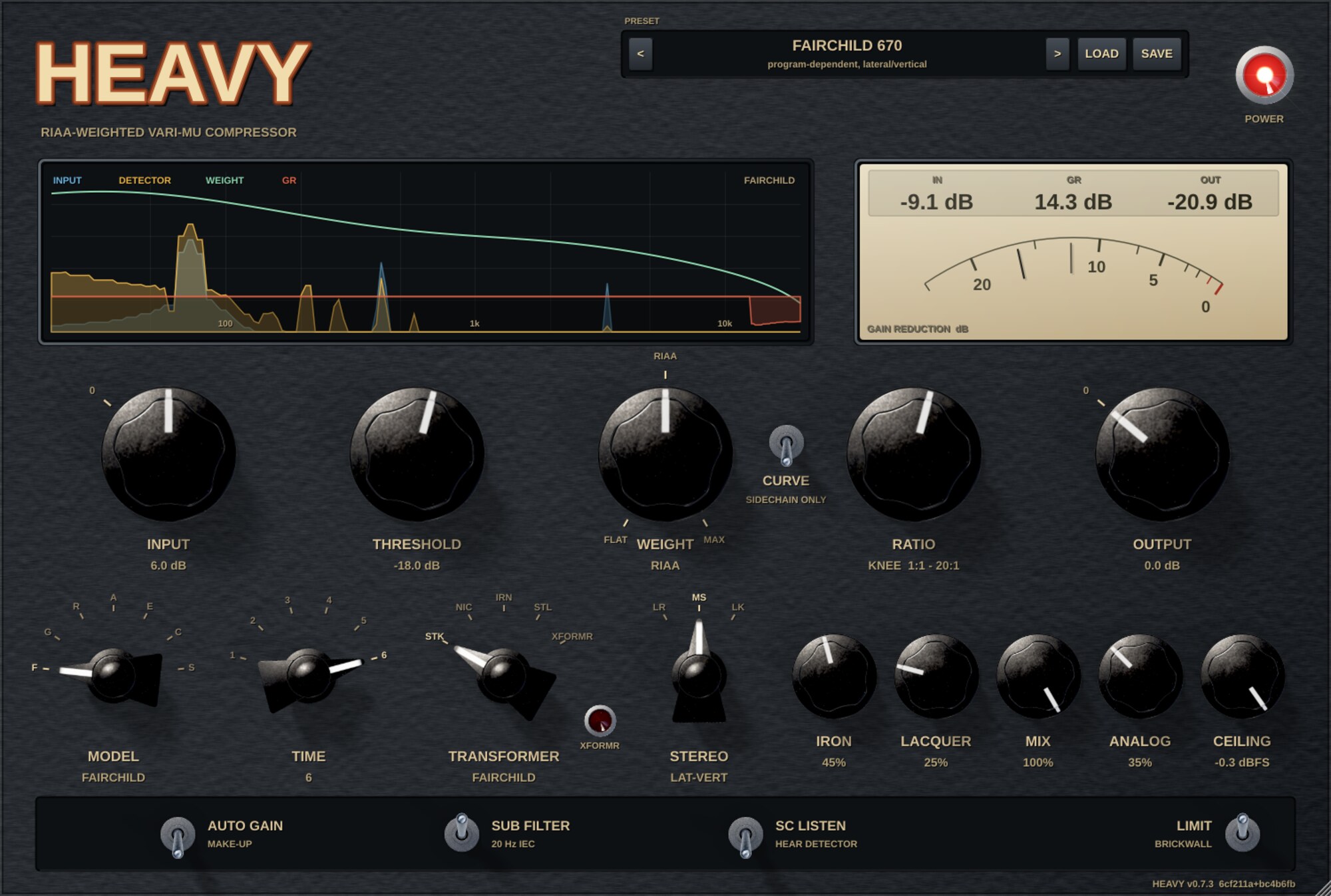Click the RATIO knob
This screenshot has width=1331, height=896.
click(914, 454)
